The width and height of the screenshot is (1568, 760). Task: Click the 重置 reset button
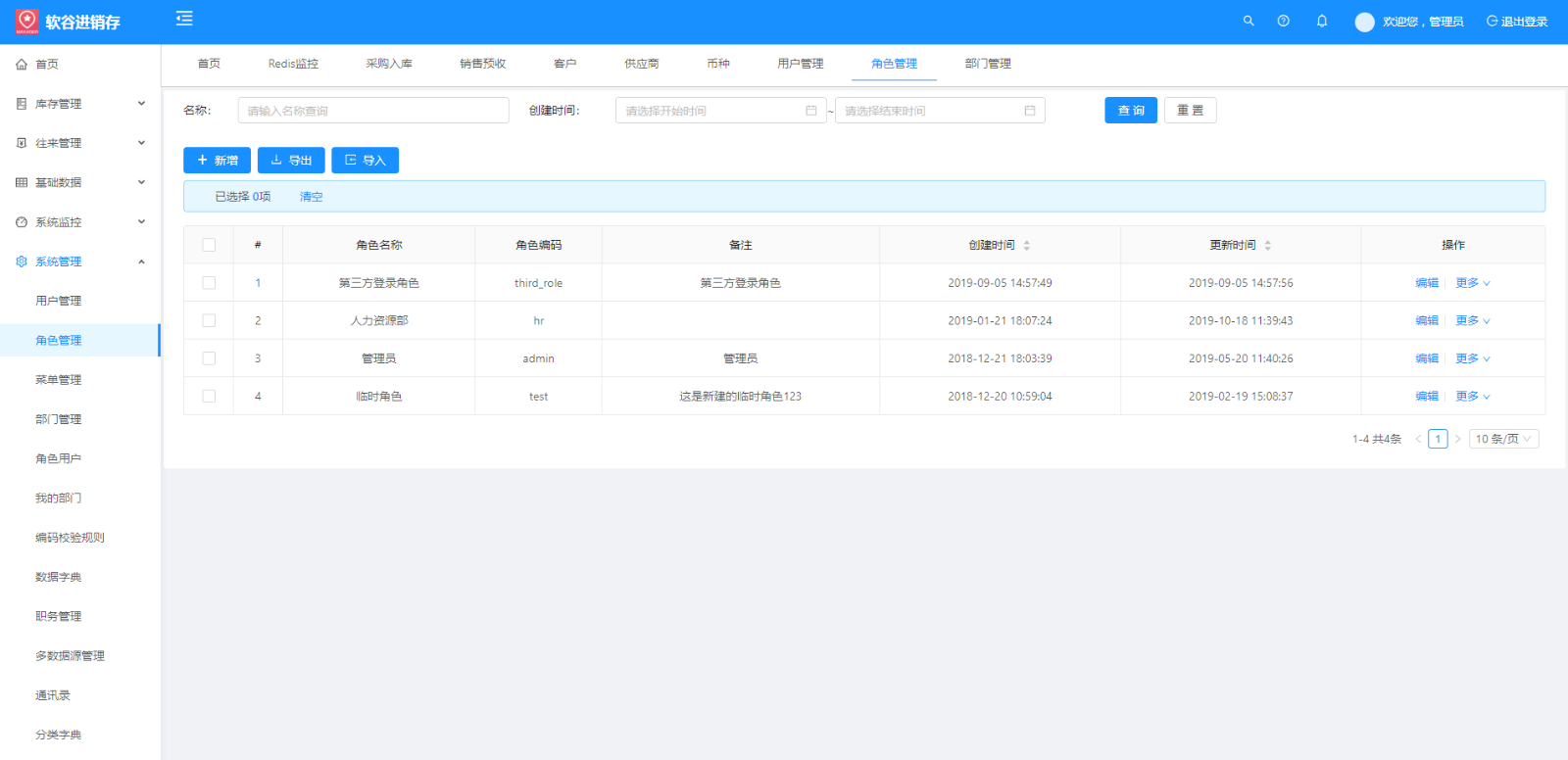click(x=1191, y=111)
